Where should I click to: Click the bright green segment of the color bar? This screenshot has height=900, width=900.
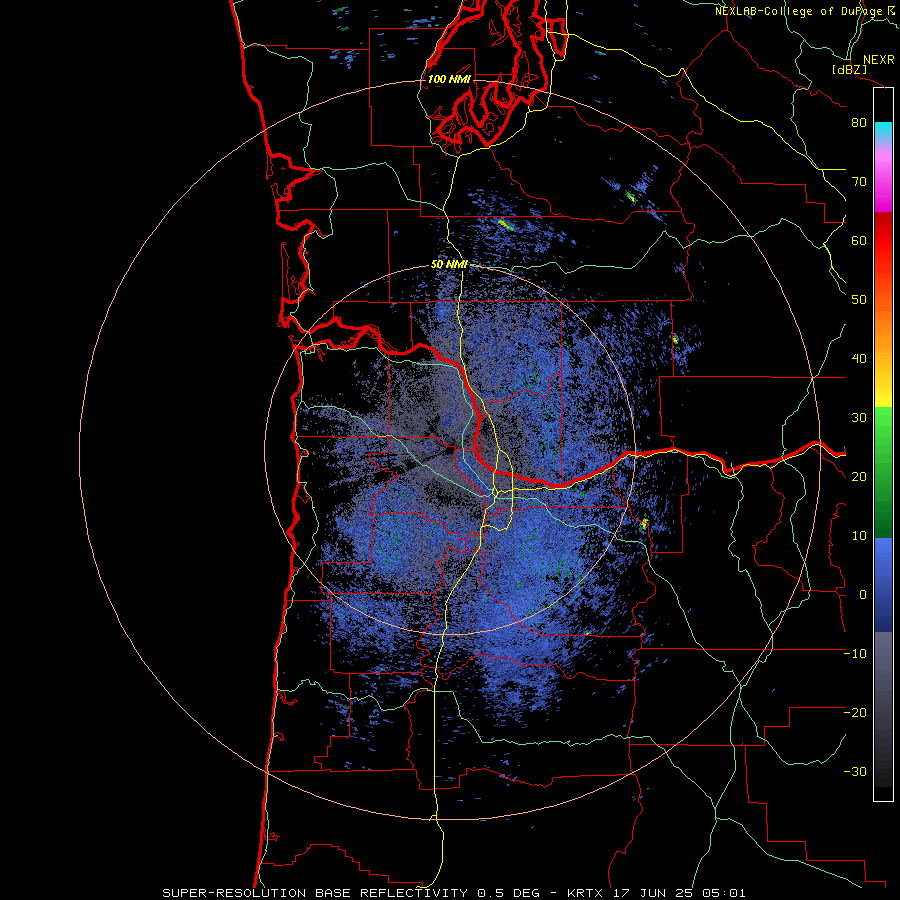[x=883, y=428]
